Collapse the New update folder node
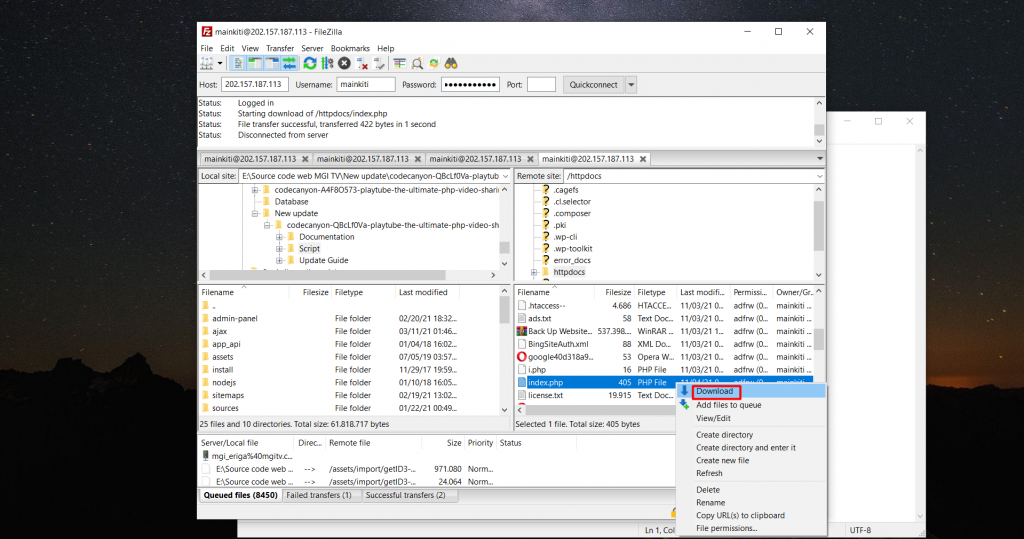This screenshot has width=1024, height=539. point(255,214)
